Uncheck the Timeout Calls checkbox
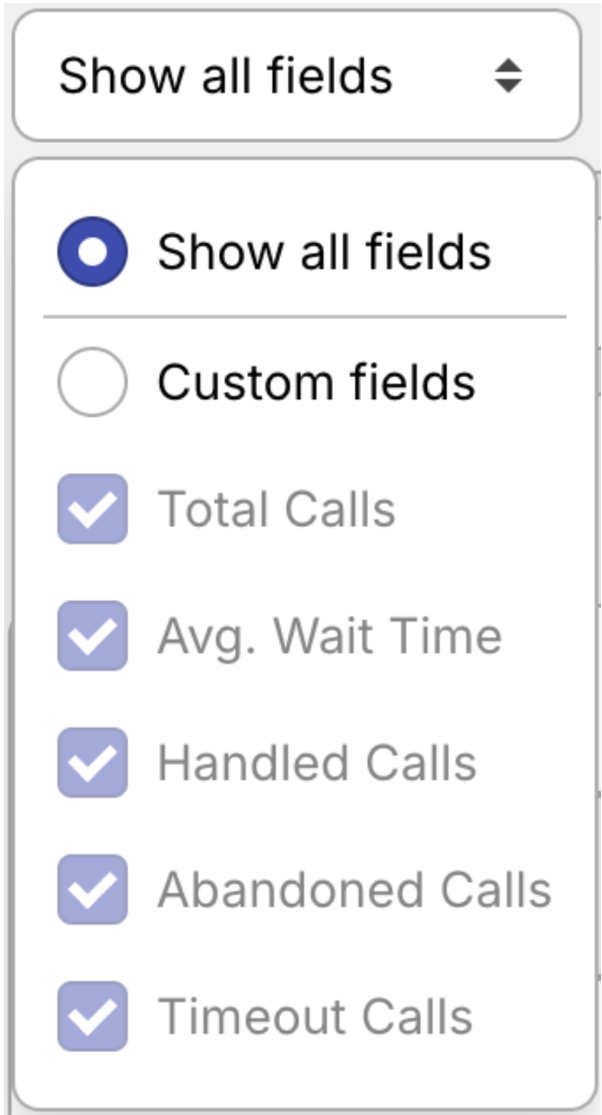Screen dimensions: 602x1115 (92, 1017)
